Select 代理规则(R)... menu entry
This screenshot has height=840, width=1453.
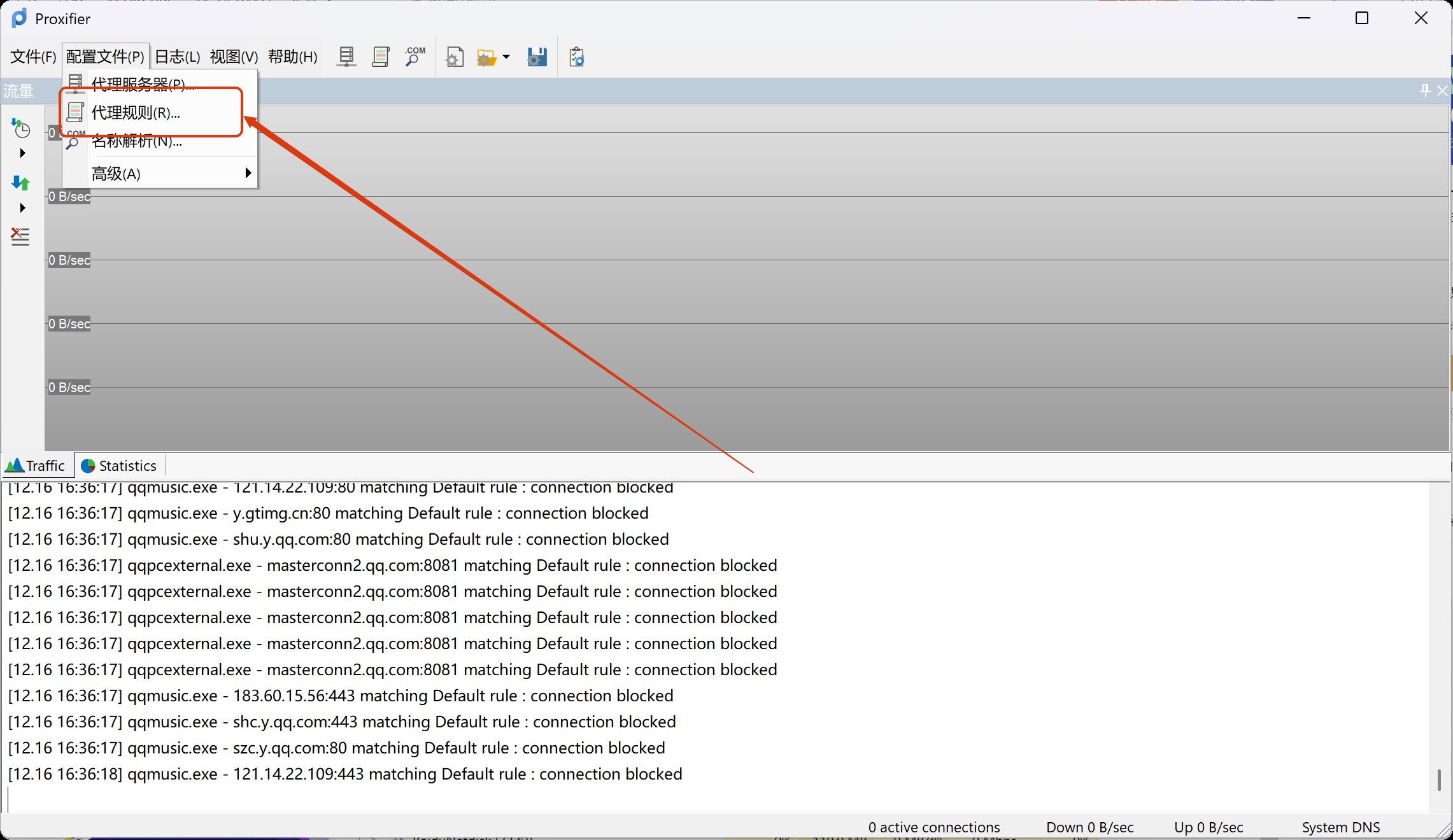point(136,113)
